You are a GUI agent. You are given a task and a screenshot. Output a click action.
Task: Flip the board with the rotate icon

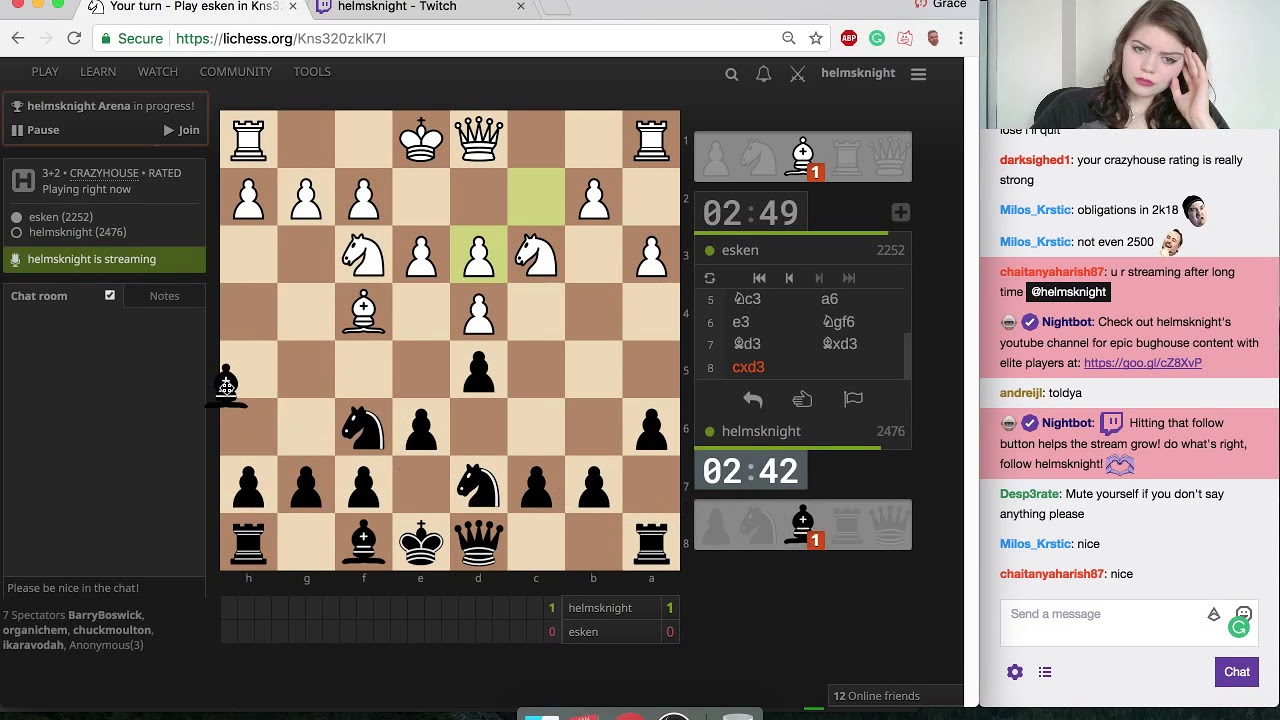pyautogui.click(x=710, y=278)
